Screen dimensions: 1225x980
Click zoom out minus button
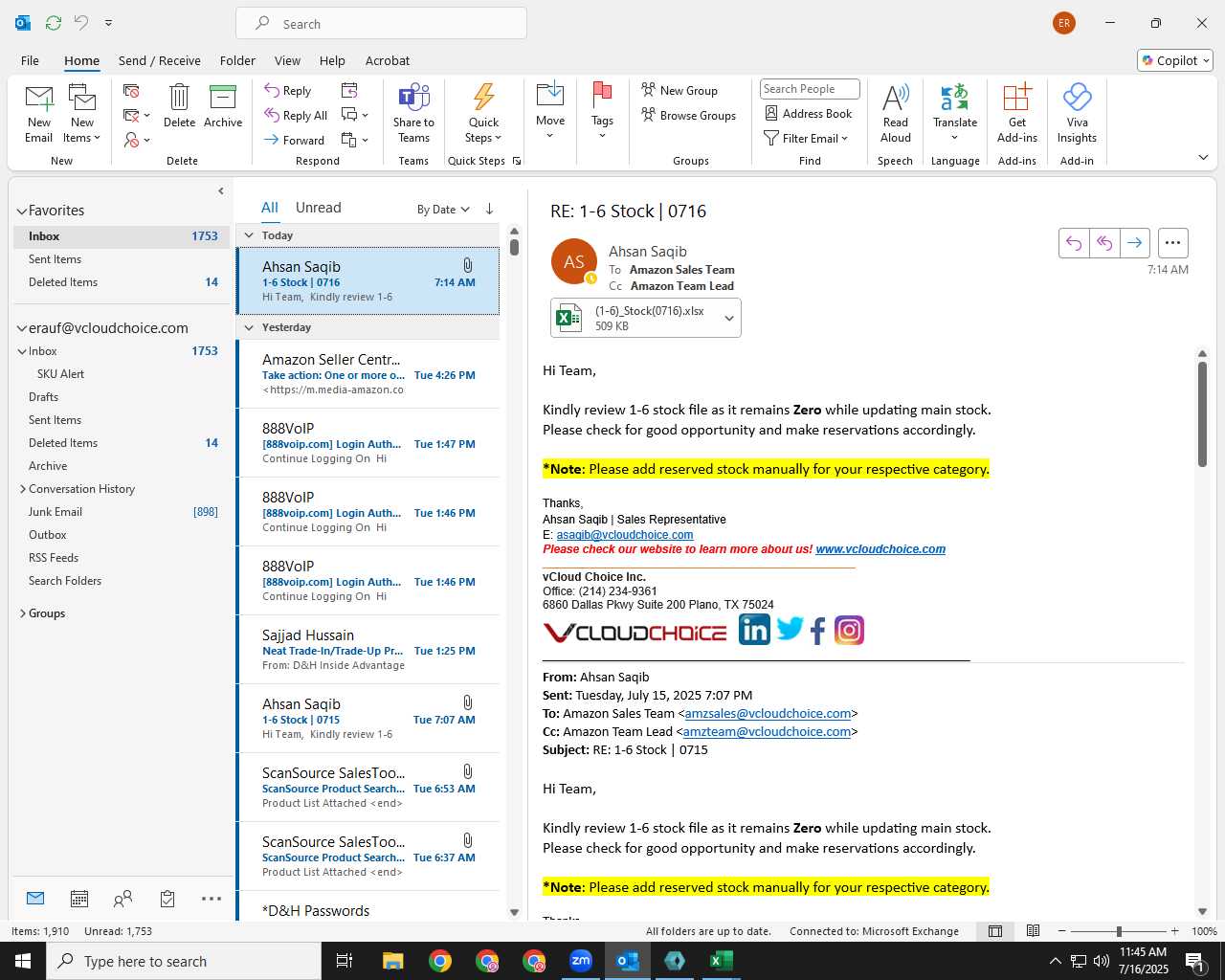(1061, 931)
